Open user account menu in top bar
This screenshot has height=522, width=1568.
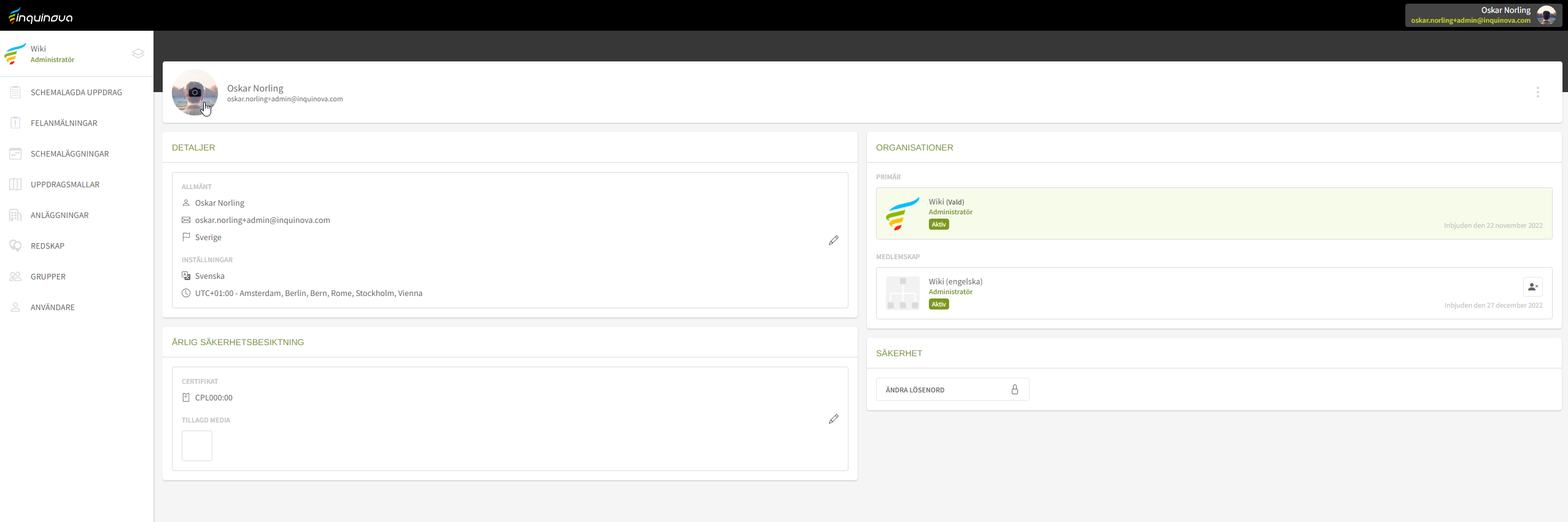(x=1483, y=15)
